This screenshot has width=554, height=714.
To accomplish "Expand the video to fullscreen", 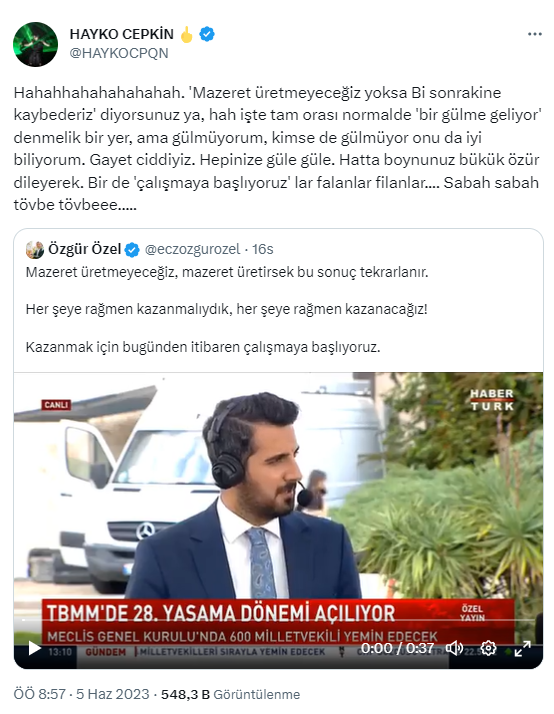I will click(x=522, y=648).
